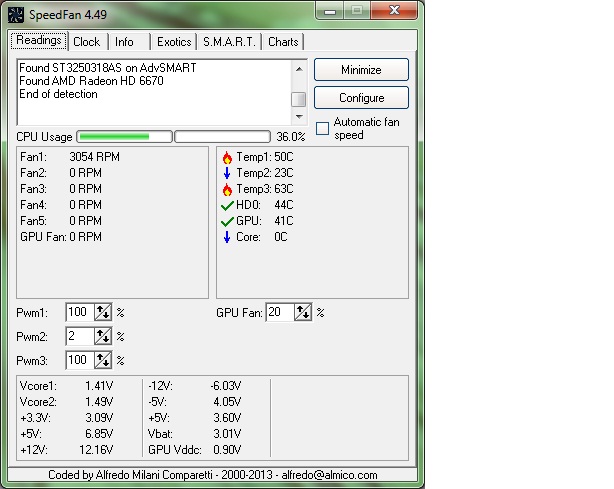Click the log scrollbar down arrow
The height and width of the screenshot is (489, 614).
[x=299, y=117]
